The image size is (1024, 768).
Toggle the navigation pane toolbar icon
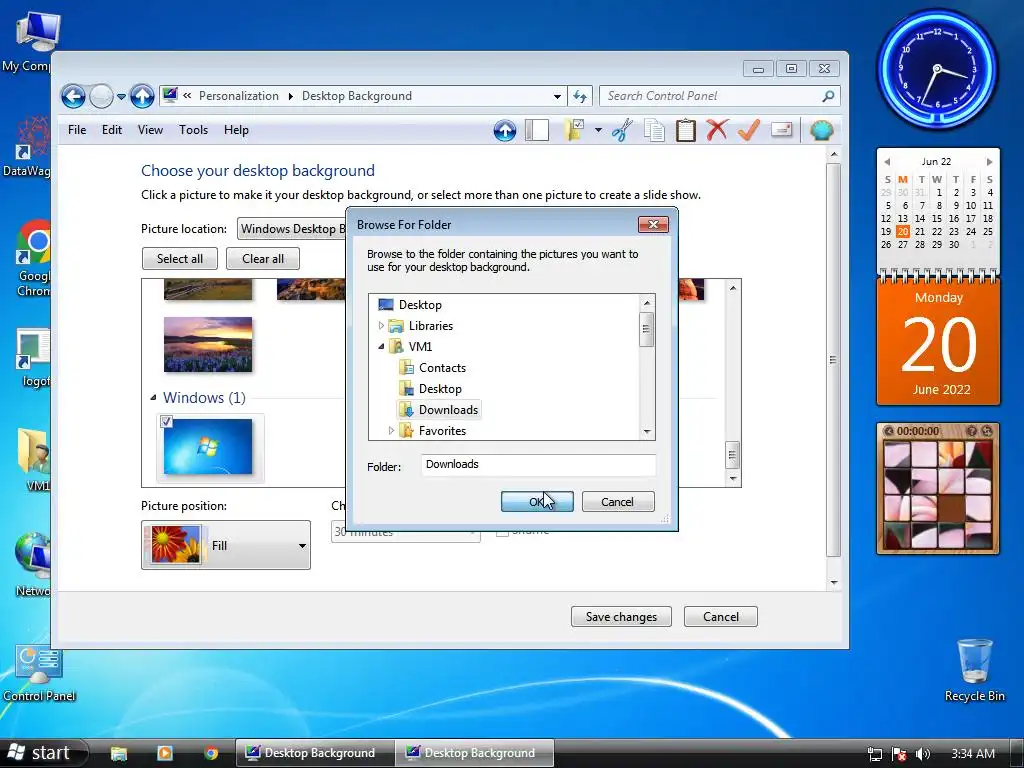click(x=537, y=130)
